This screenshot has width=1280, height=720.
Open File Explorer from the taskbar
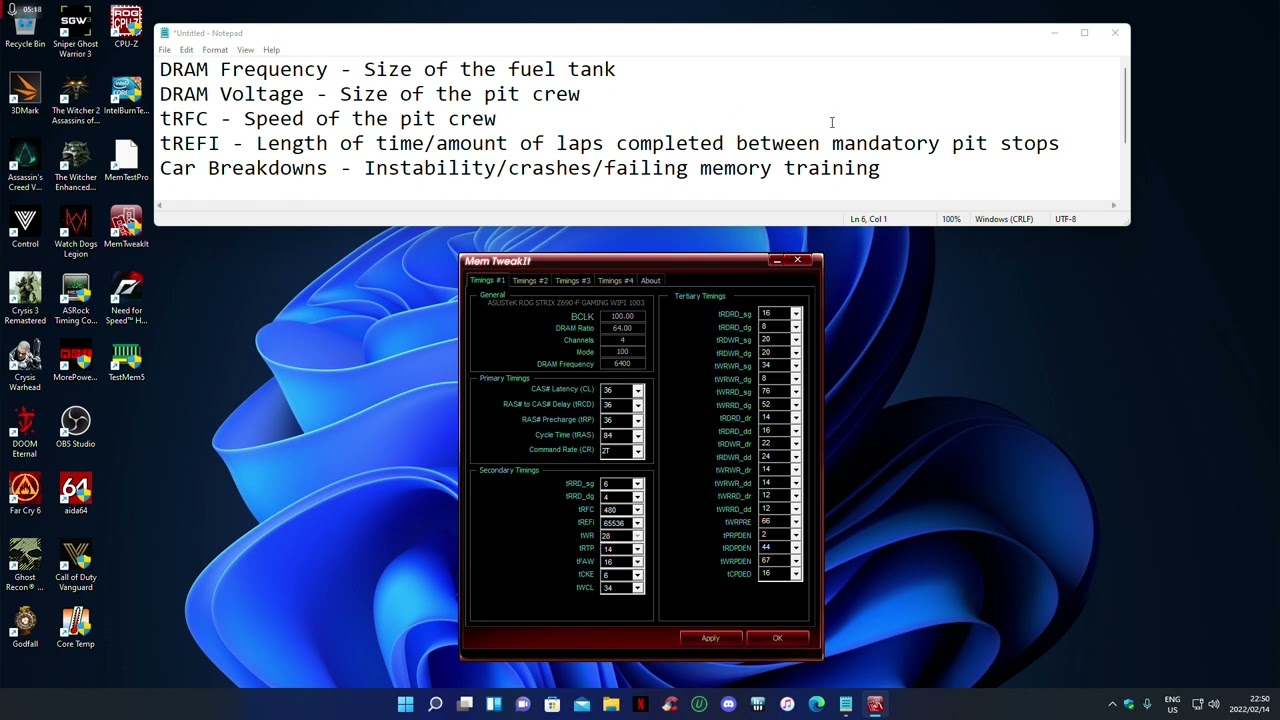click(611, 704)
